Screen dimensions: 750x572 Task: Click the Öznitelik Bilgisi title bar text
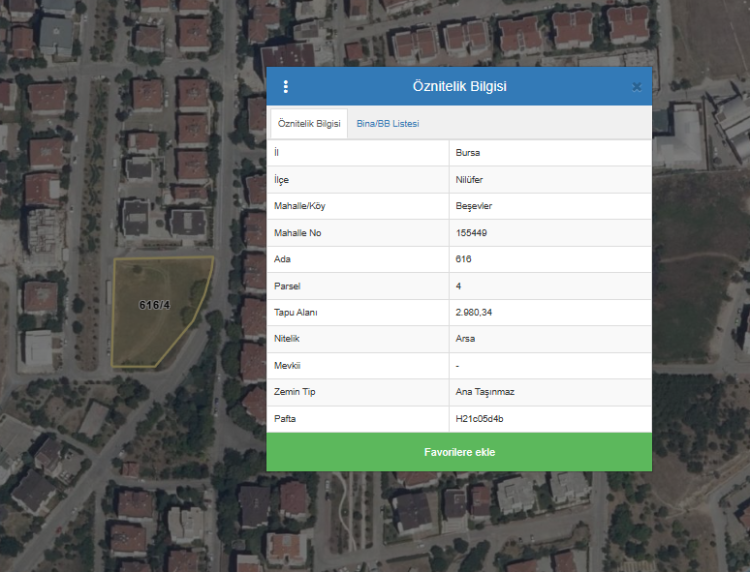459,87
